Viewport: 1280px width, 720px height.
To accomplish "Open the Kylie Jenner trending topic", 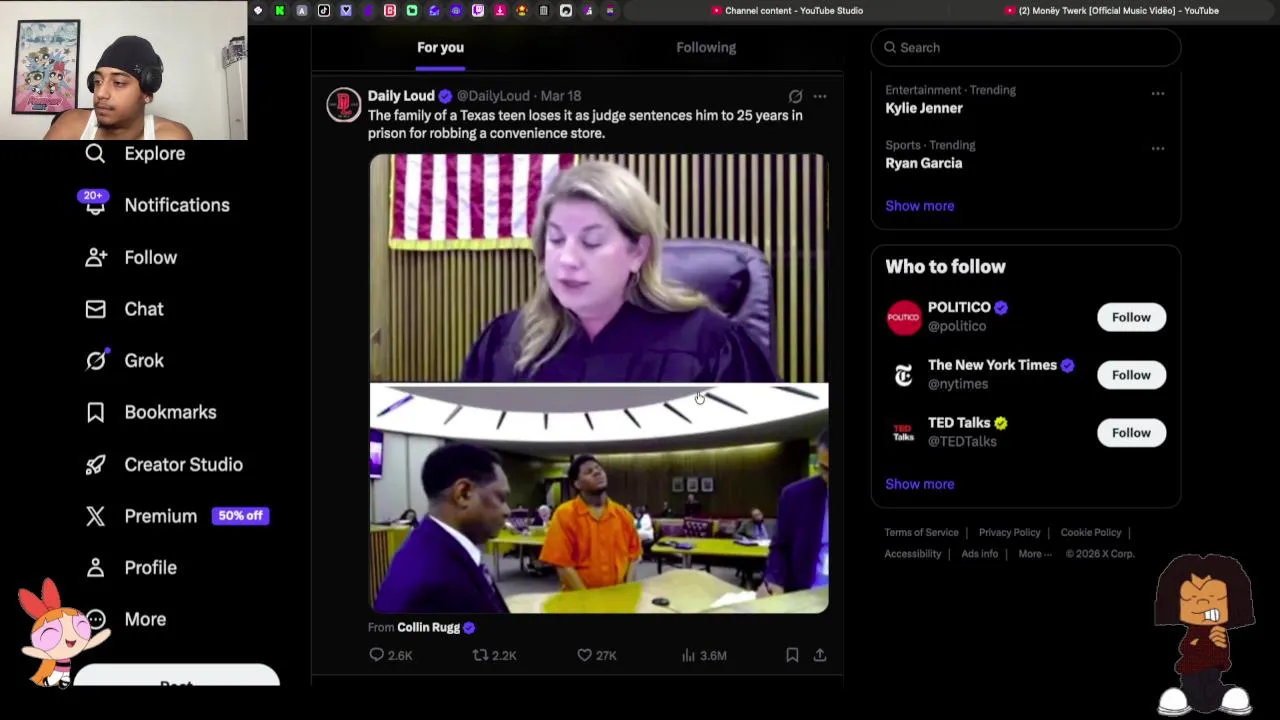I will (x=924, y=108).
